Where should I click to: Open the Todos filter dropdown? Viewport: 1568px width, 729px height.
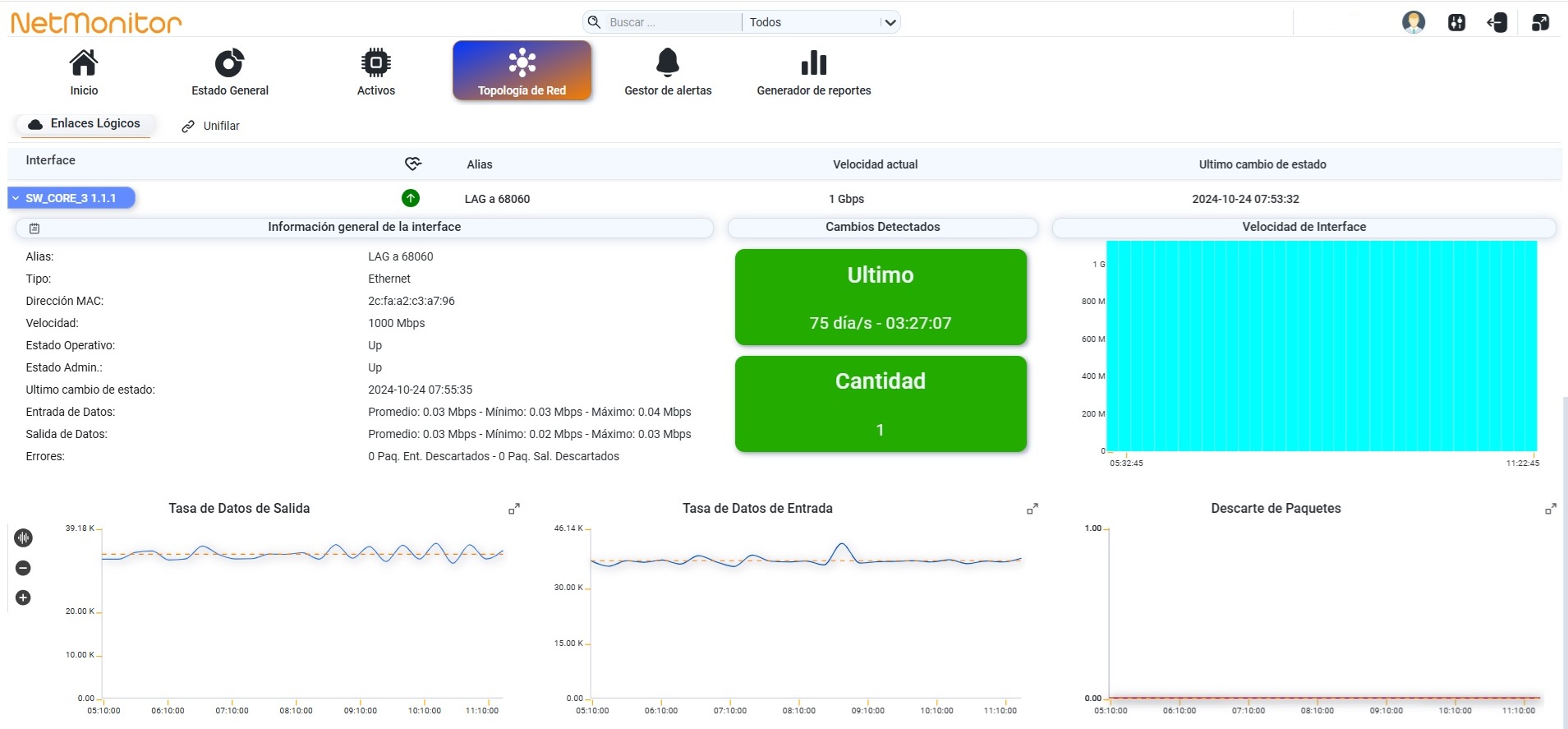(821, 22)
